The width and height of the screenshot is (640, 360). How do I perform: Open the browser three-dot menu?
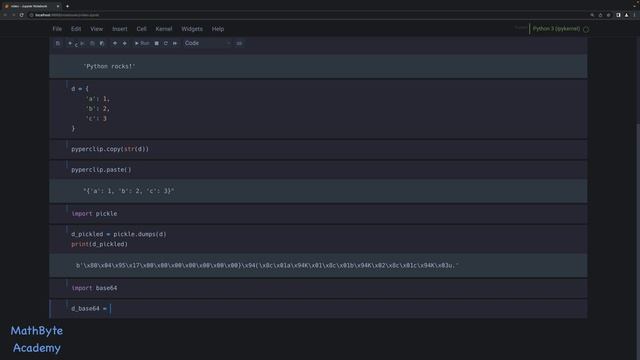[x=635, y=15]
